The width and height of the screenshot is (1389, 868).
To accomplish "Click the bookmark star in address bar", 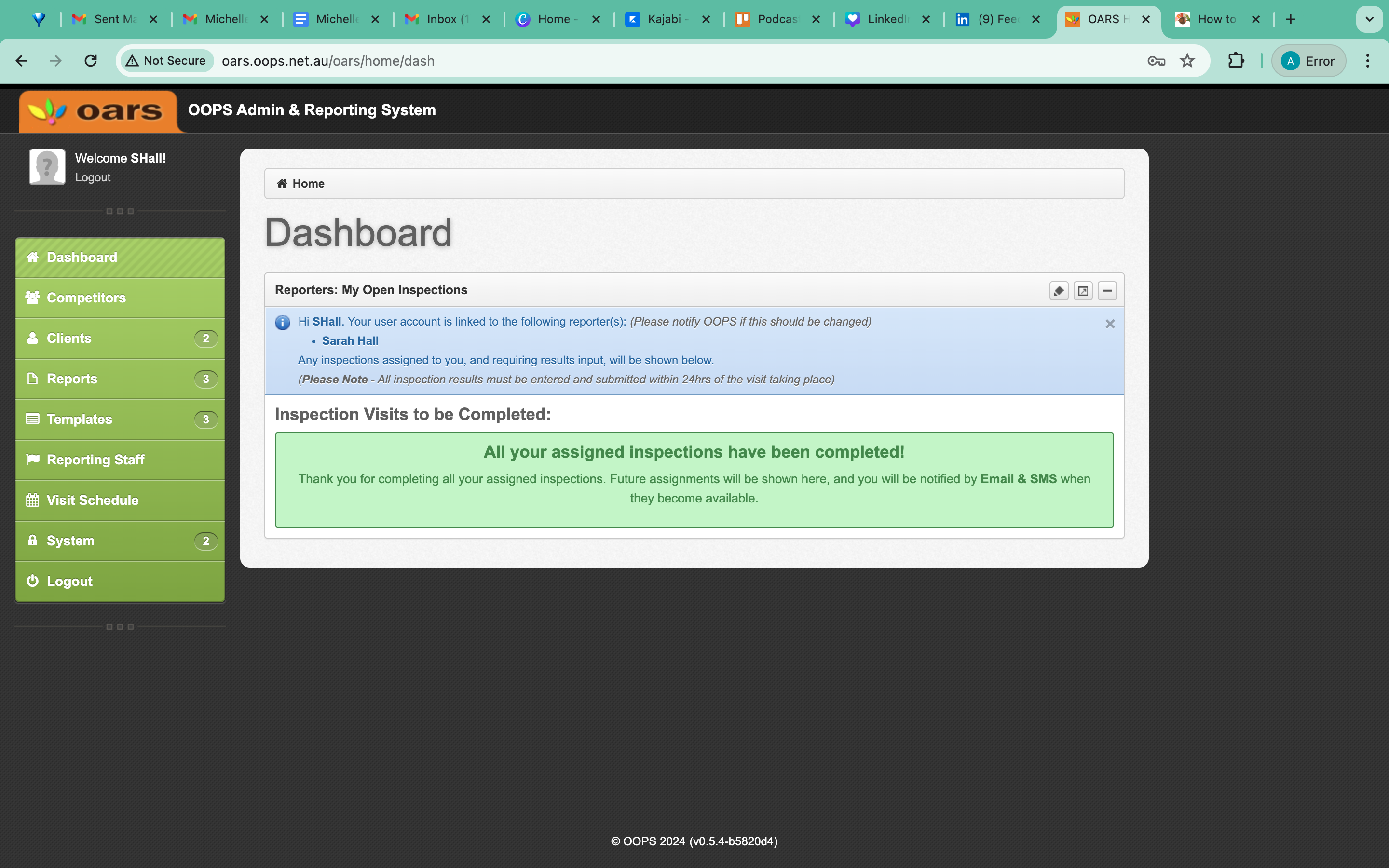I will pos(1187,61).
